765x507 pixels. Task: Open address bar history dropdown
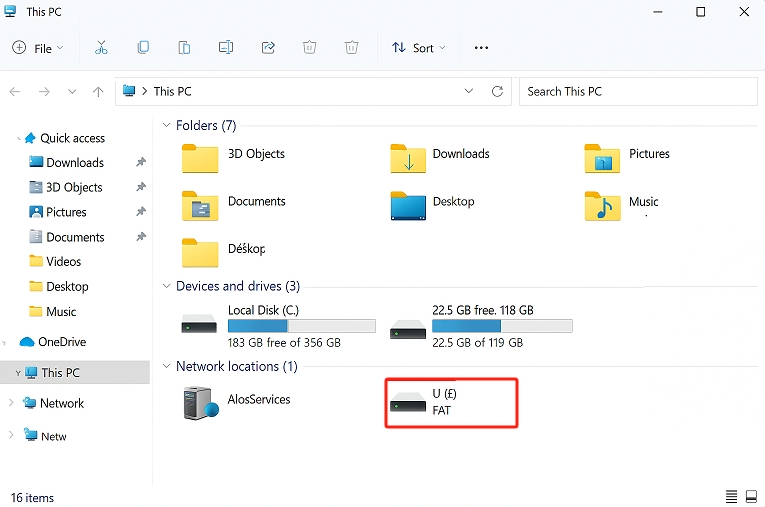click(x=468, y=91)
